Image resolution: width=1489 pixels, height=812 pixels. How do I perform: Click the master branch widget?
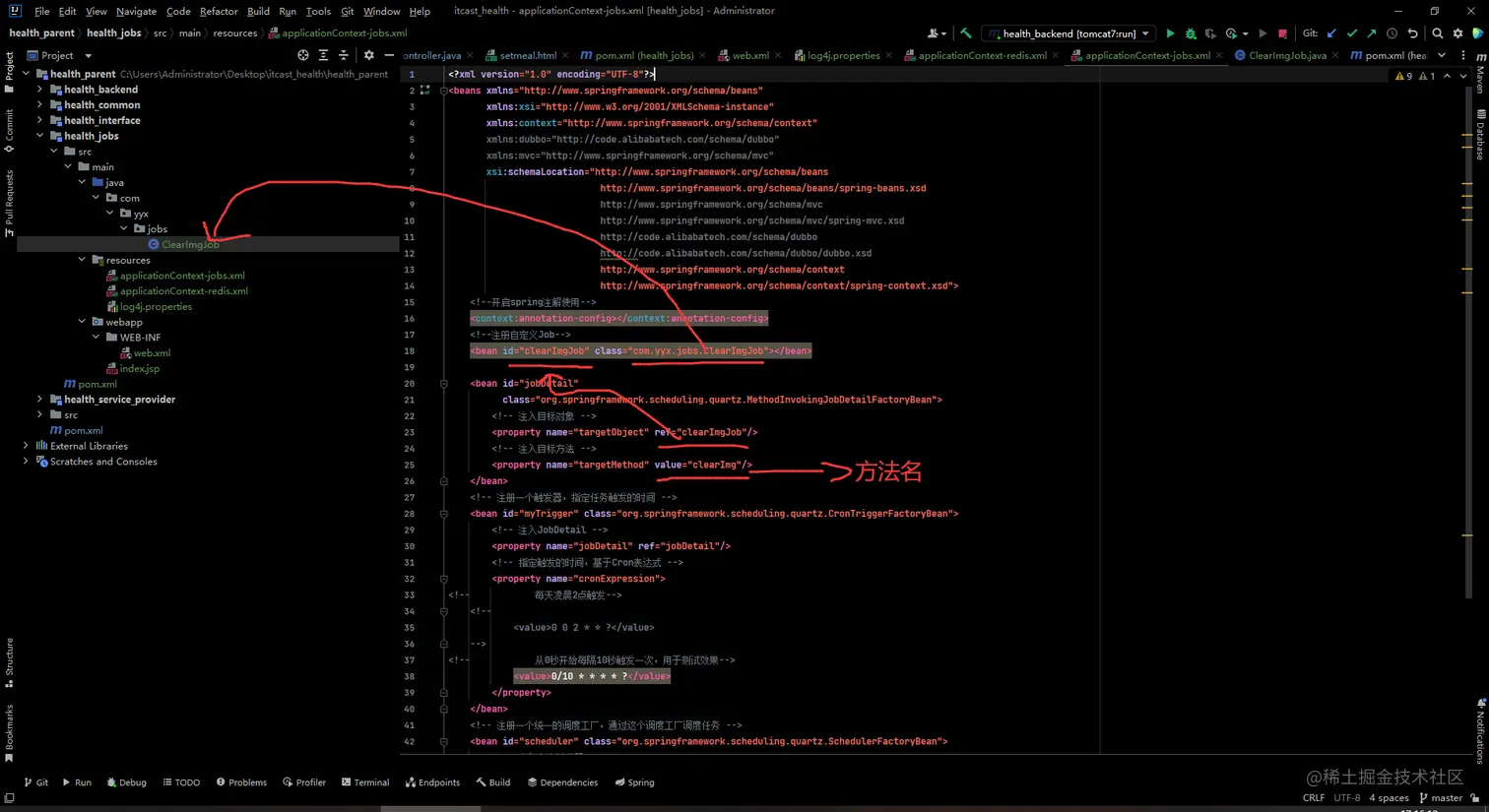point(1441,798)
